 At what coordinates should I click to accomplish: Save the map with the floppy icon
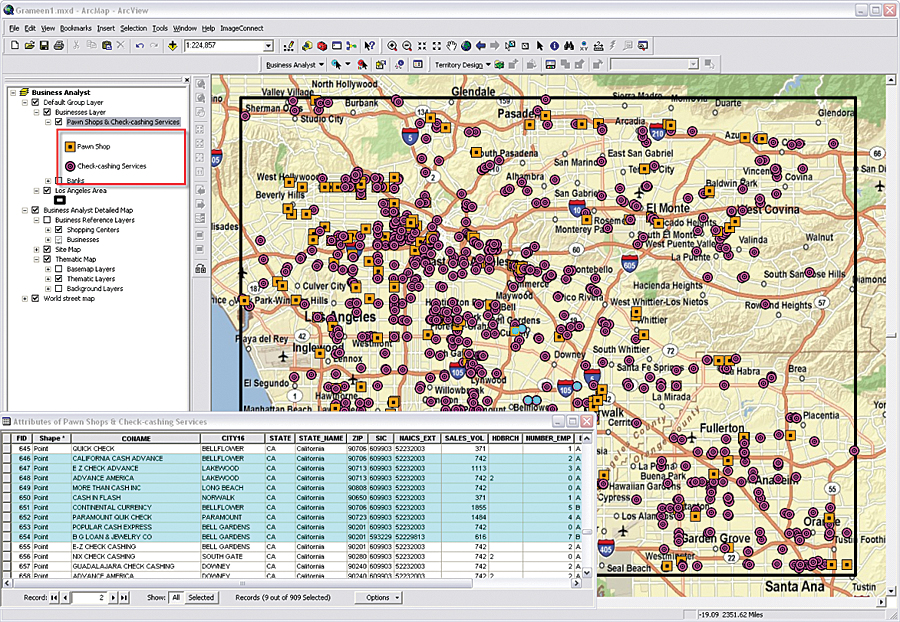[44, 45]
